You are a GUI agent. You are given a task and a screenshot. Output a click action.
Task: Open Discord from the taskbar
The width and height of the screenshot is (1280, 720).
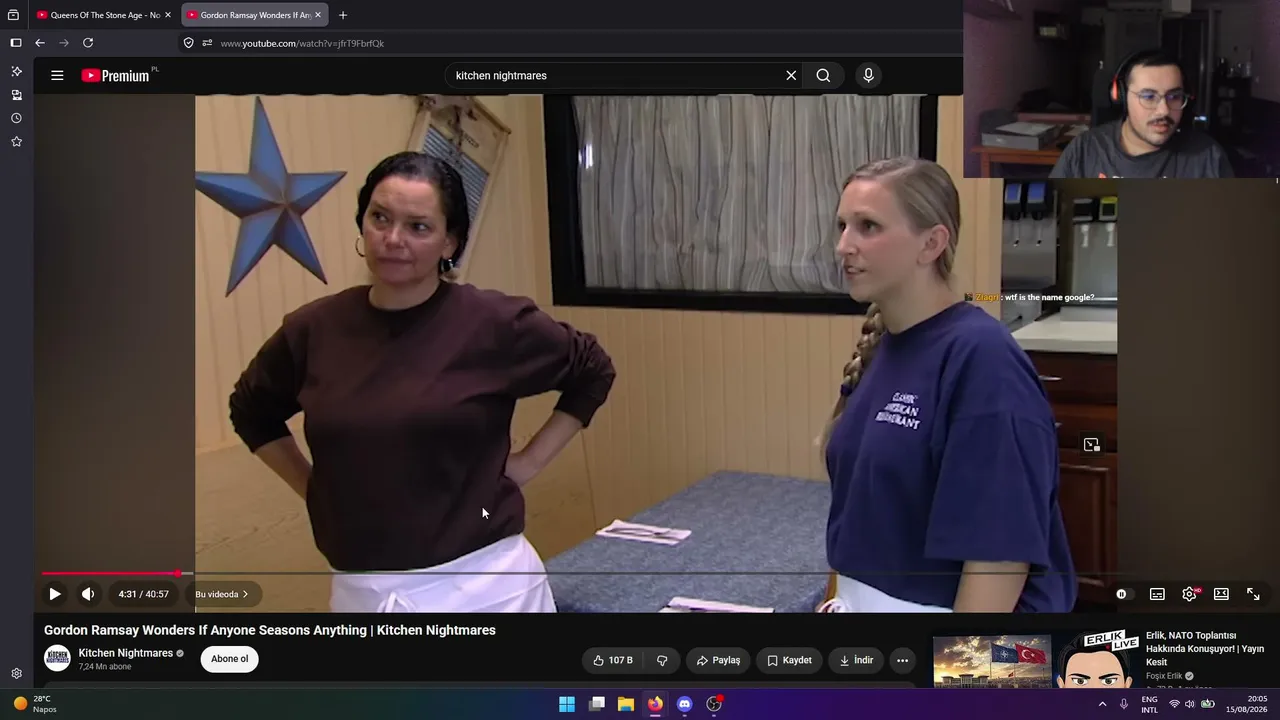tap(684, 704)
